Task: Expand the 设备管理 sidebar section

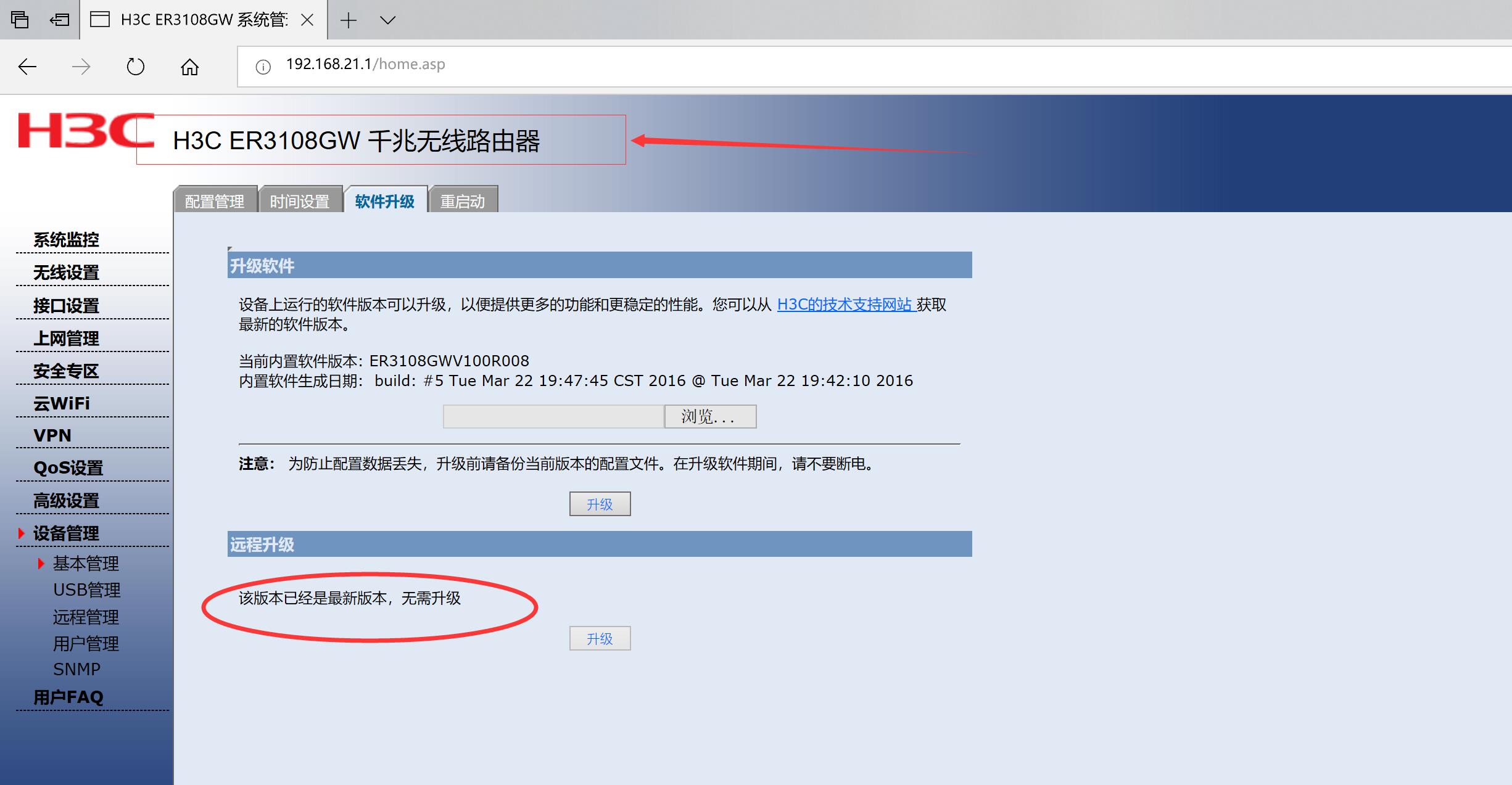Action: click(66, 533)
